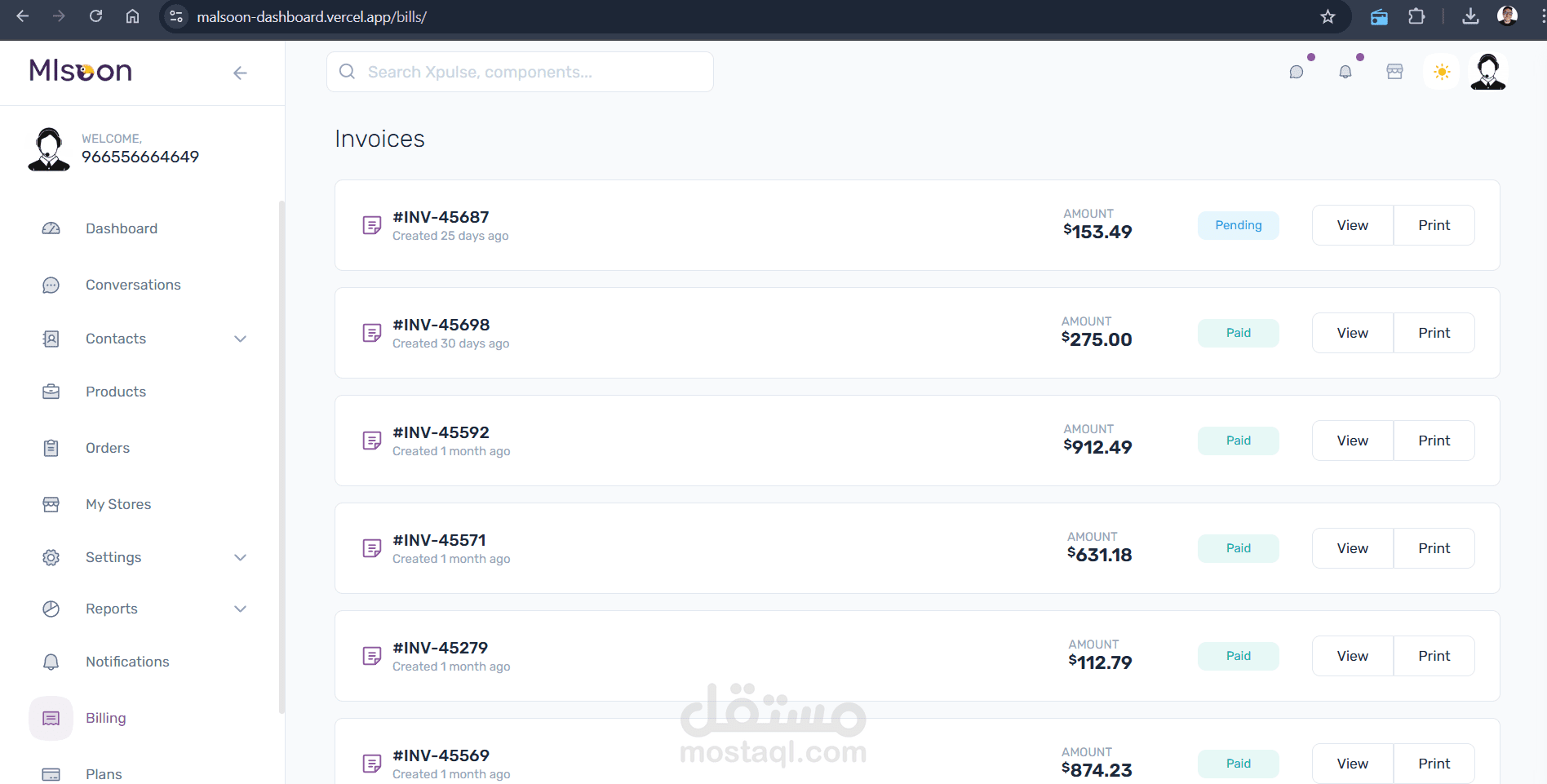This screenshot has width=1547, height=784.
Task: Click the Contacts contact-book icon
Action: pos(51,339)
